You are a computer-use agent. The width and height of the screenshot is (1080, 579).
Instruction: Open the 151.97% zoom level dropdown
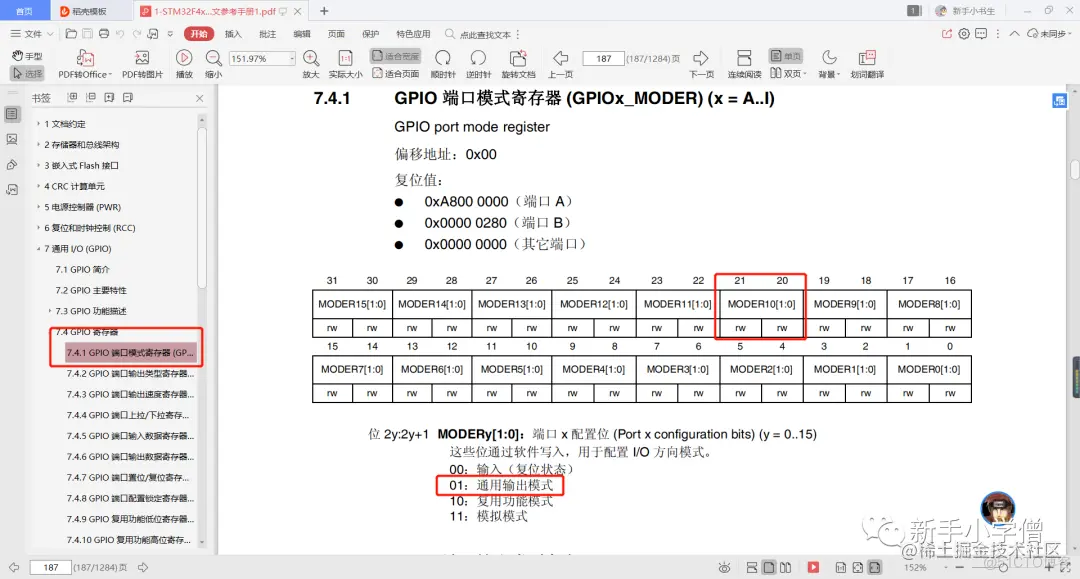[x=293, y=56]
